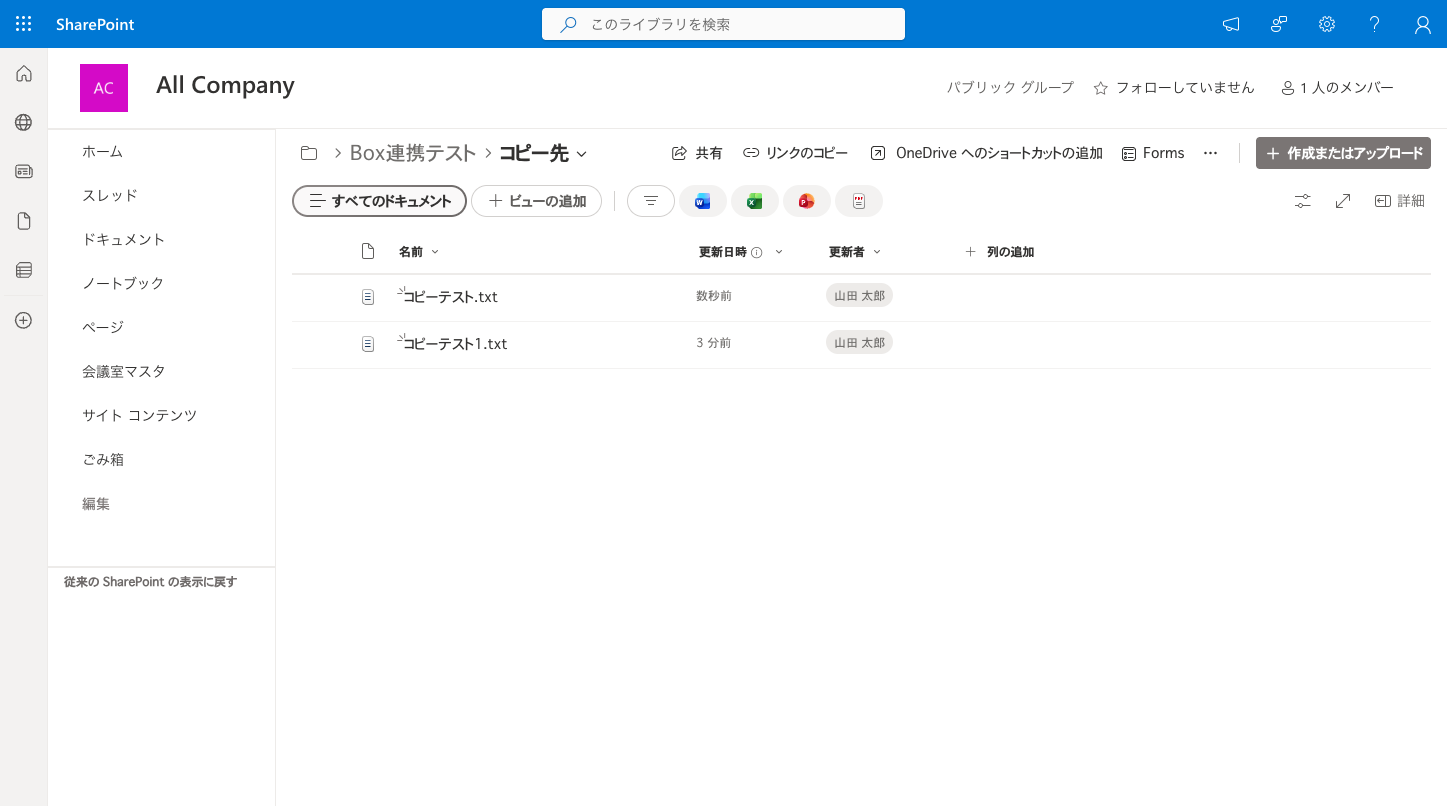Viewport: 1447px width, 806px height.
Task: Add OneDrive へのショートカットの追加
Action: click(986, 153)
